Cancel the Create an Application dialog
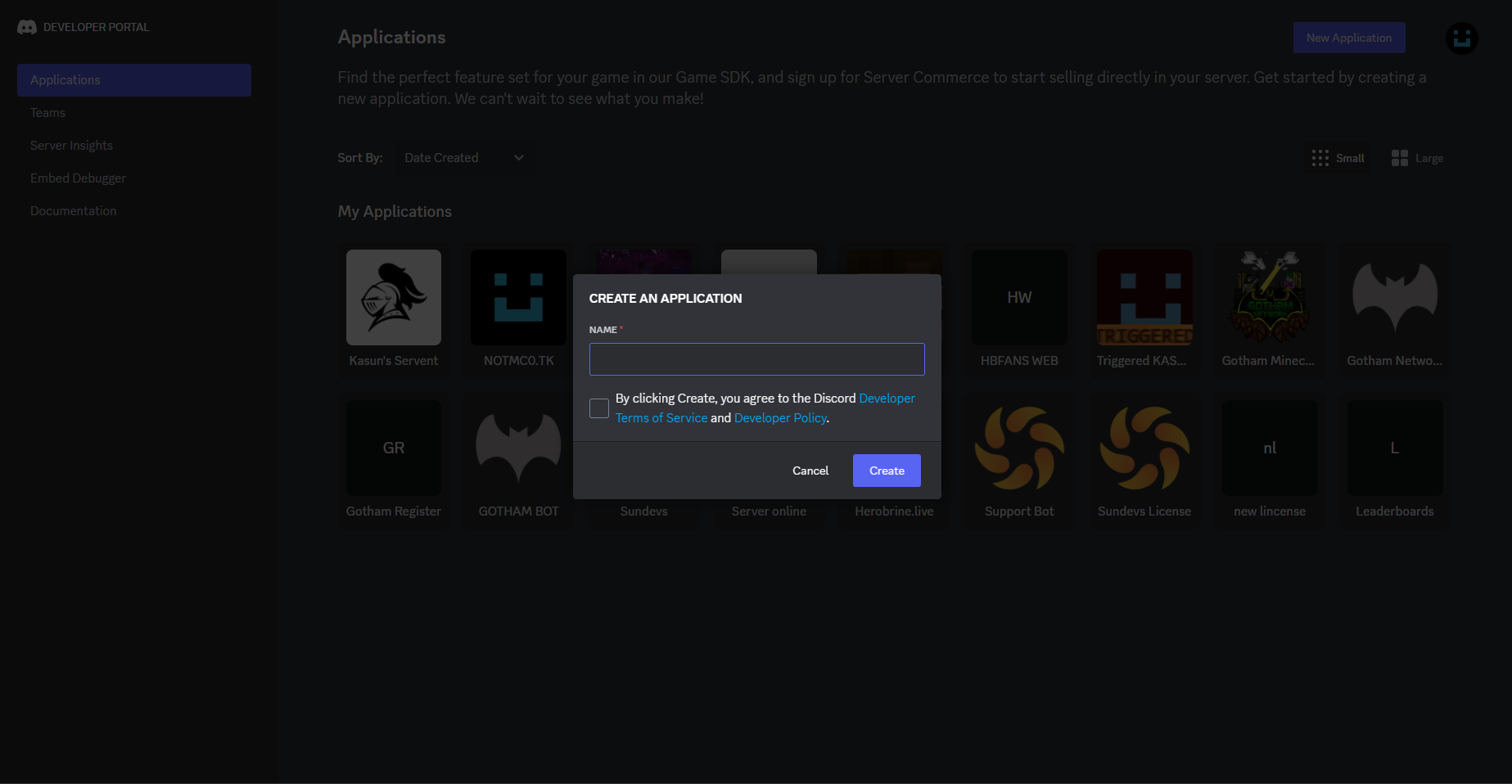 click(x=810, y=471)
